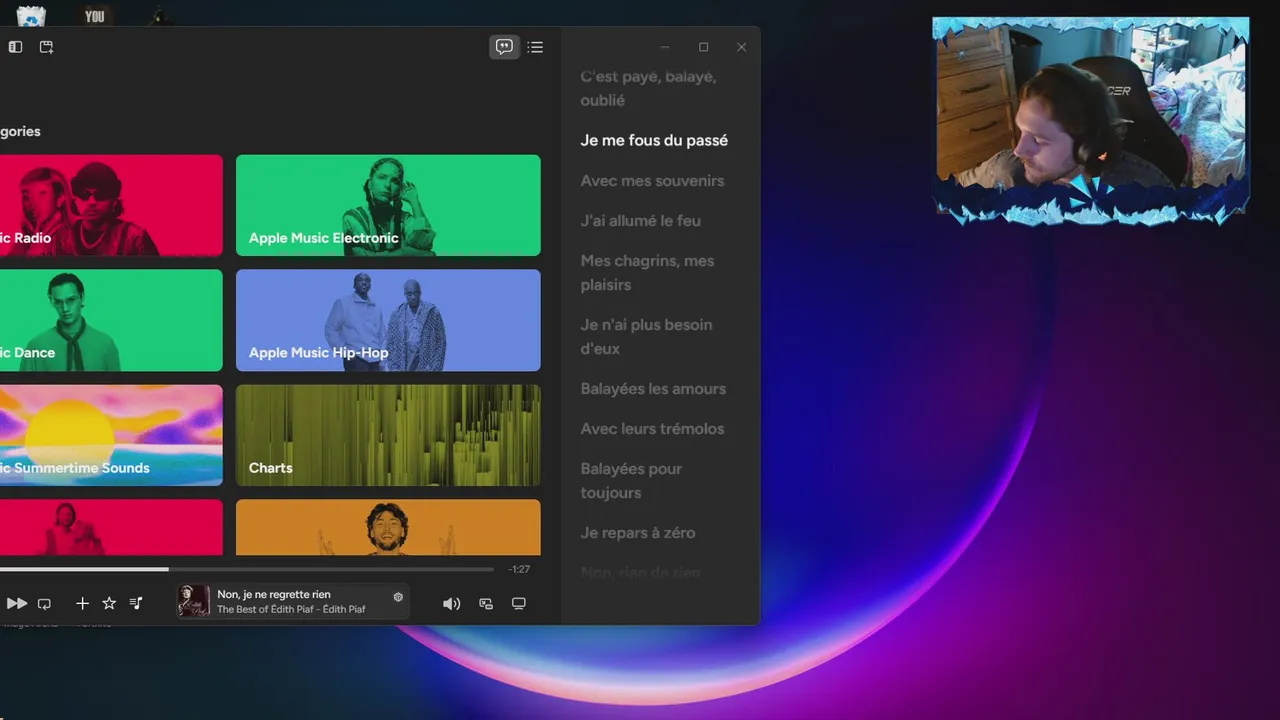Minimize the Apple Music window
1280x720 pixels.
click(x=666, y=47)
